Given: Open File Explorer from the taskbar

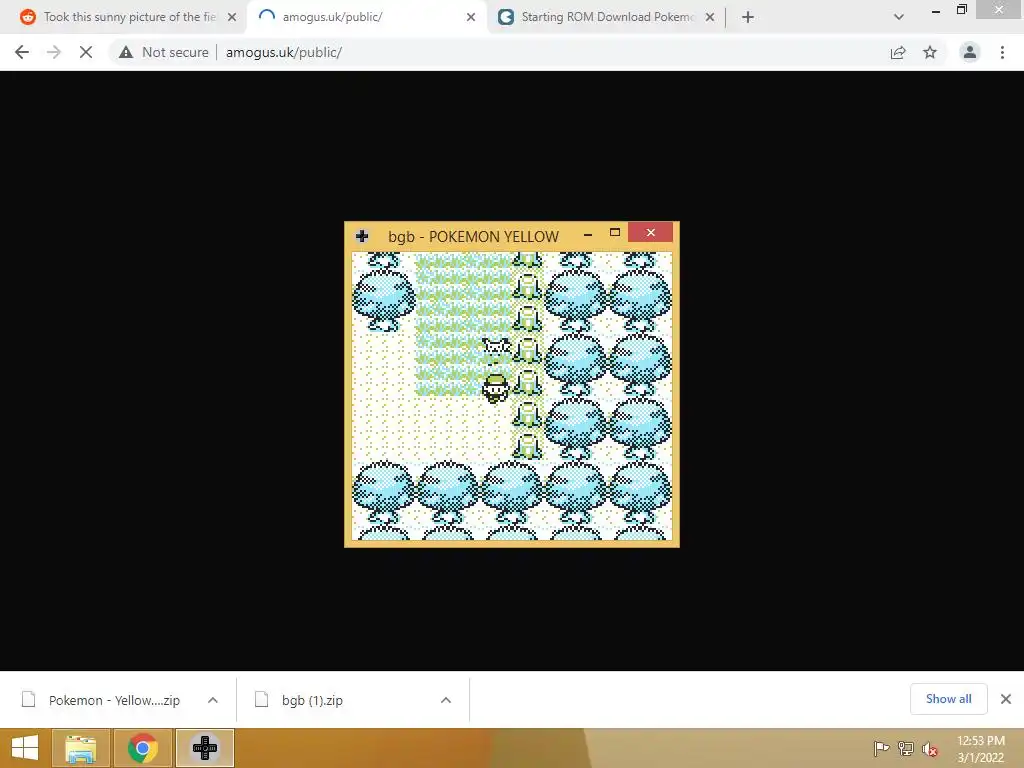Looking at the screenshot, I should point(80,748).
